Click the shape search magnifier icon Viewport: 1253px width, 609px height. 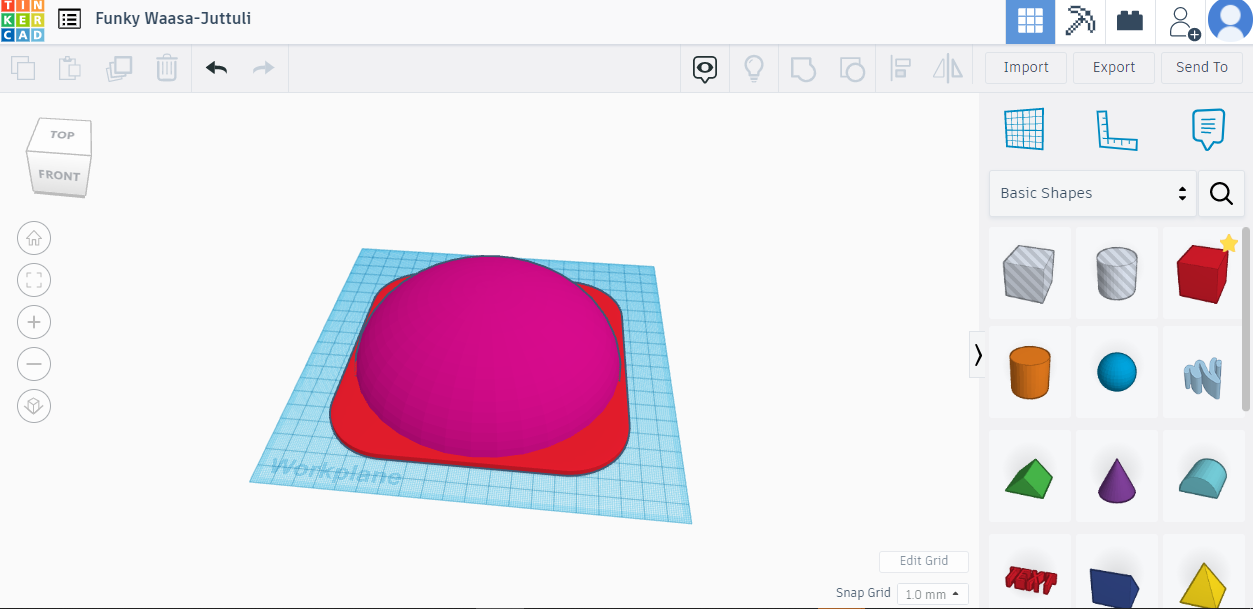tap(1221, 193)
